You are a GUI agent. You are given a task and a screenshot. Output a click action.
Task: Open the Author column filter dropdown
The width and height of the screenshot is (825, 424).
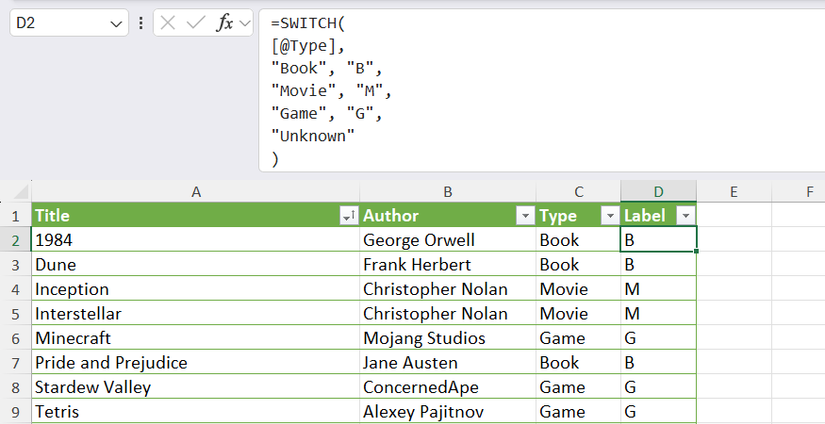[x=526, y=216]
